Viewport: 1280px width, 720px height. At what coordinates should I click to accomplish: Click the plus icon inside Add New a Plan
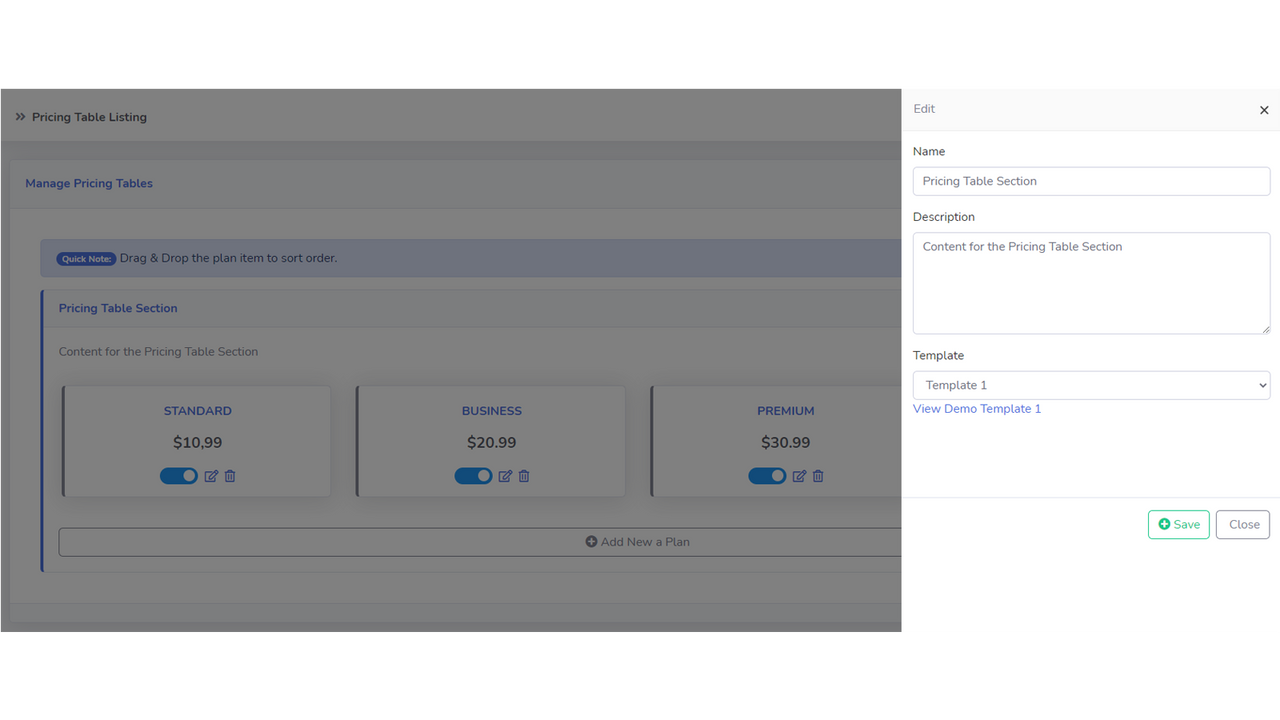tap(590, 541)
